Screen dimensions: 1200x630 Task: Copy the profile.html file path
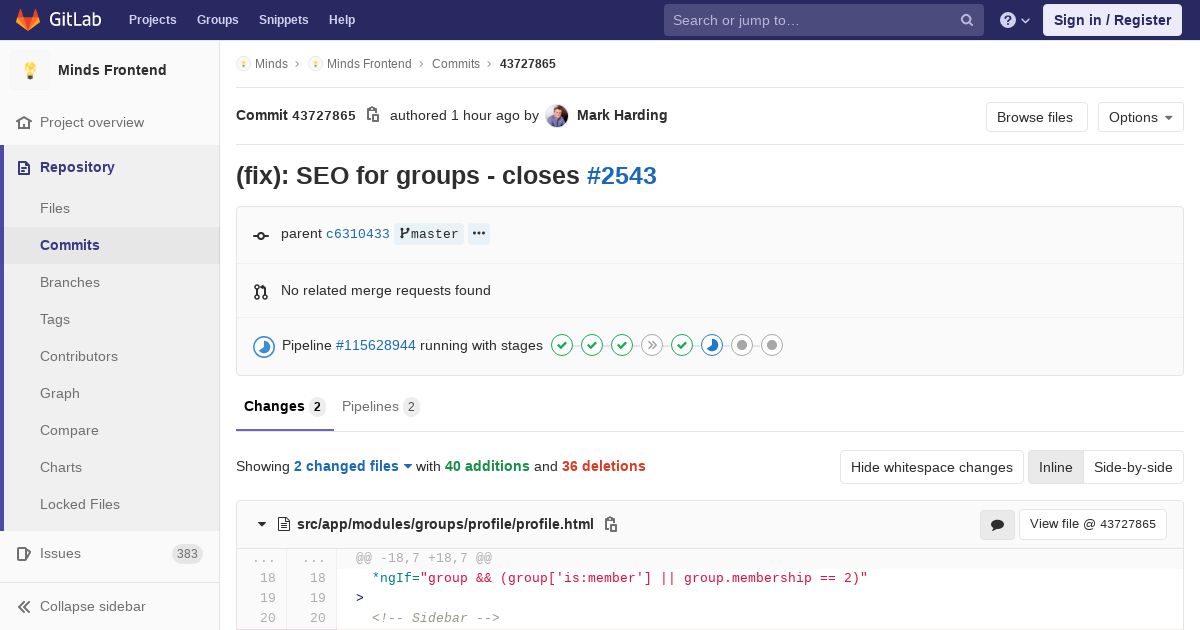point(611,524)
